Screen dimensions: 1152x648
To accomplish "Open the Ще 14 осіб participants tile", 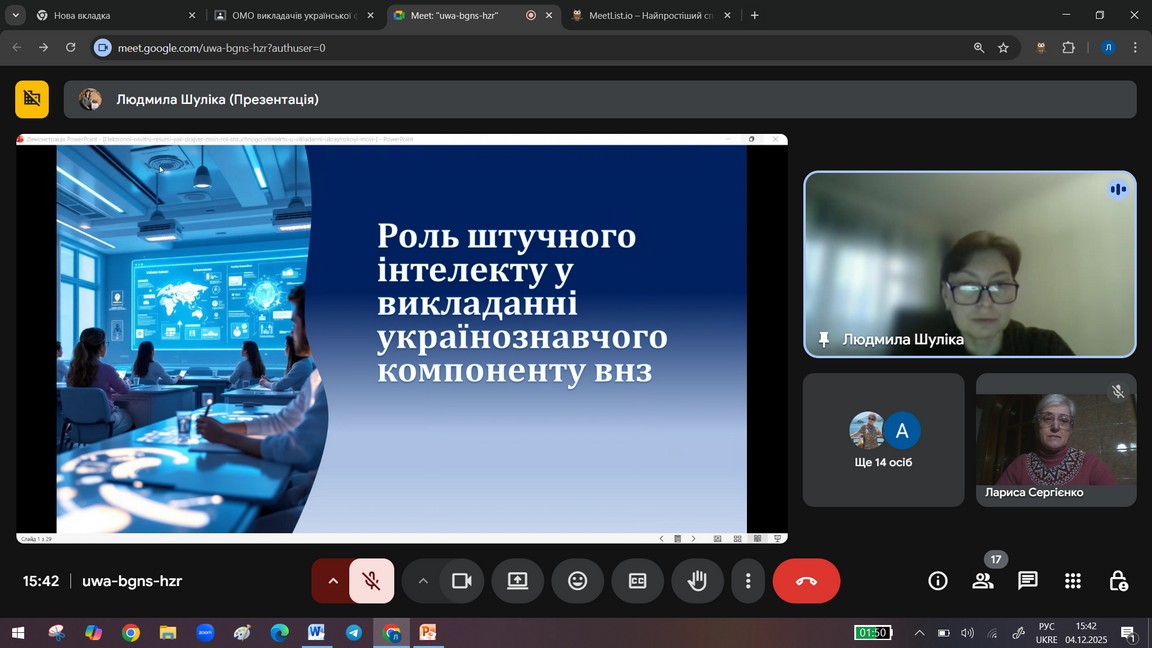I will click(883, 440).
